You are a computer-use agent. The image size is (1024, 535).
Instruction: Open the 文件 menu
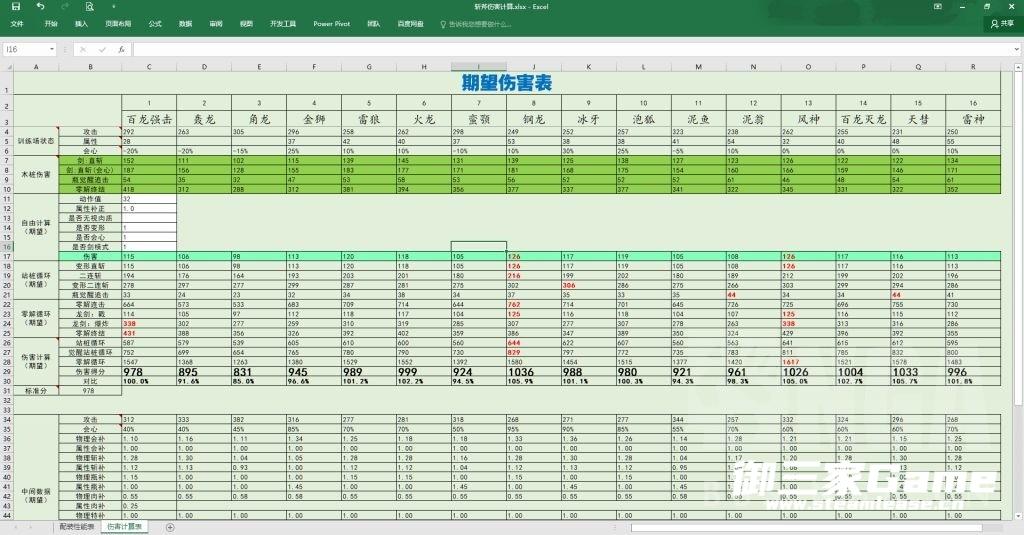17,23
